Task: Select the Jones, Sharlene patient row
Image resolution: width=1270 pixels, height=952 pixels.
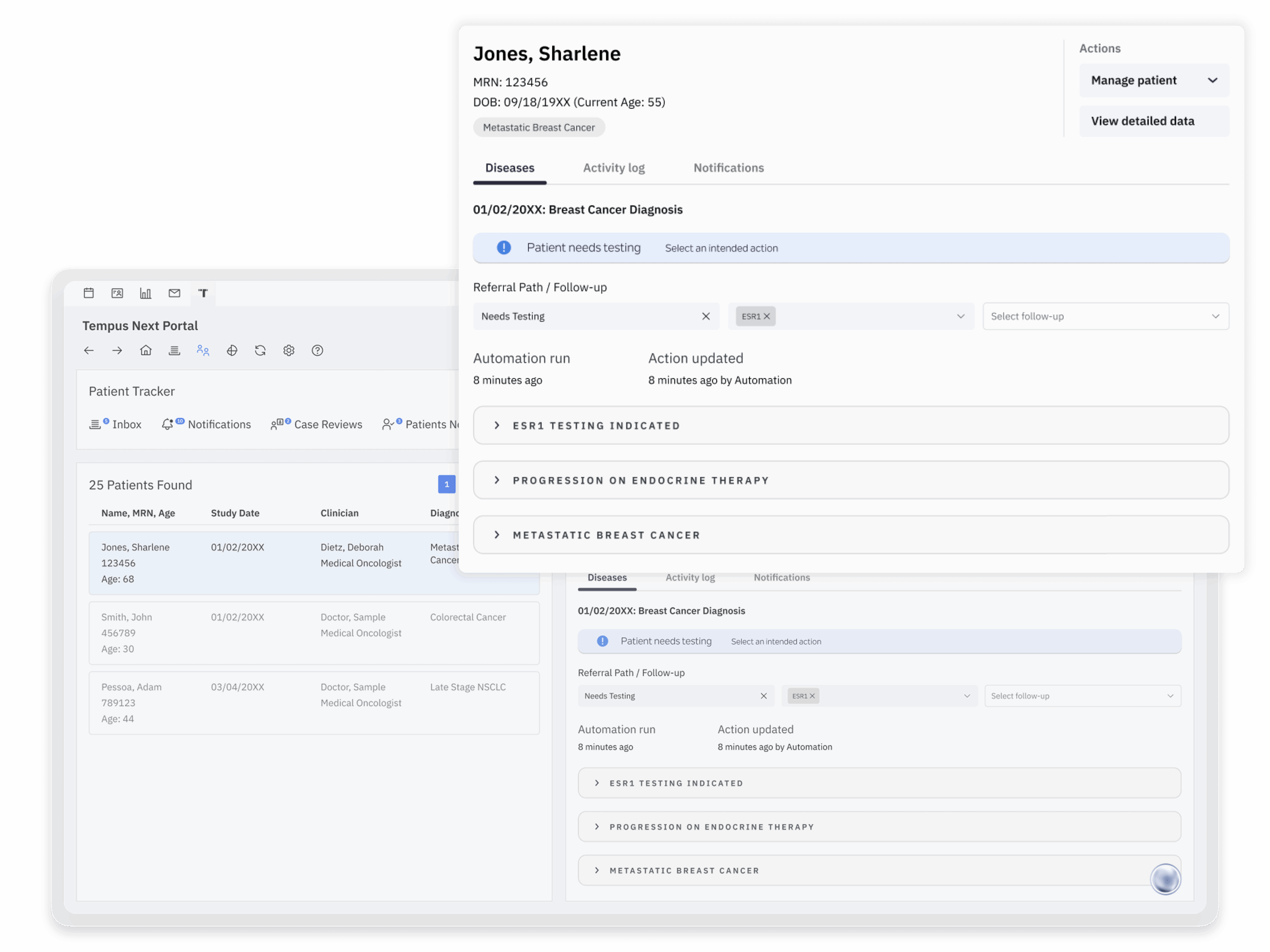Action: point(314,563)
